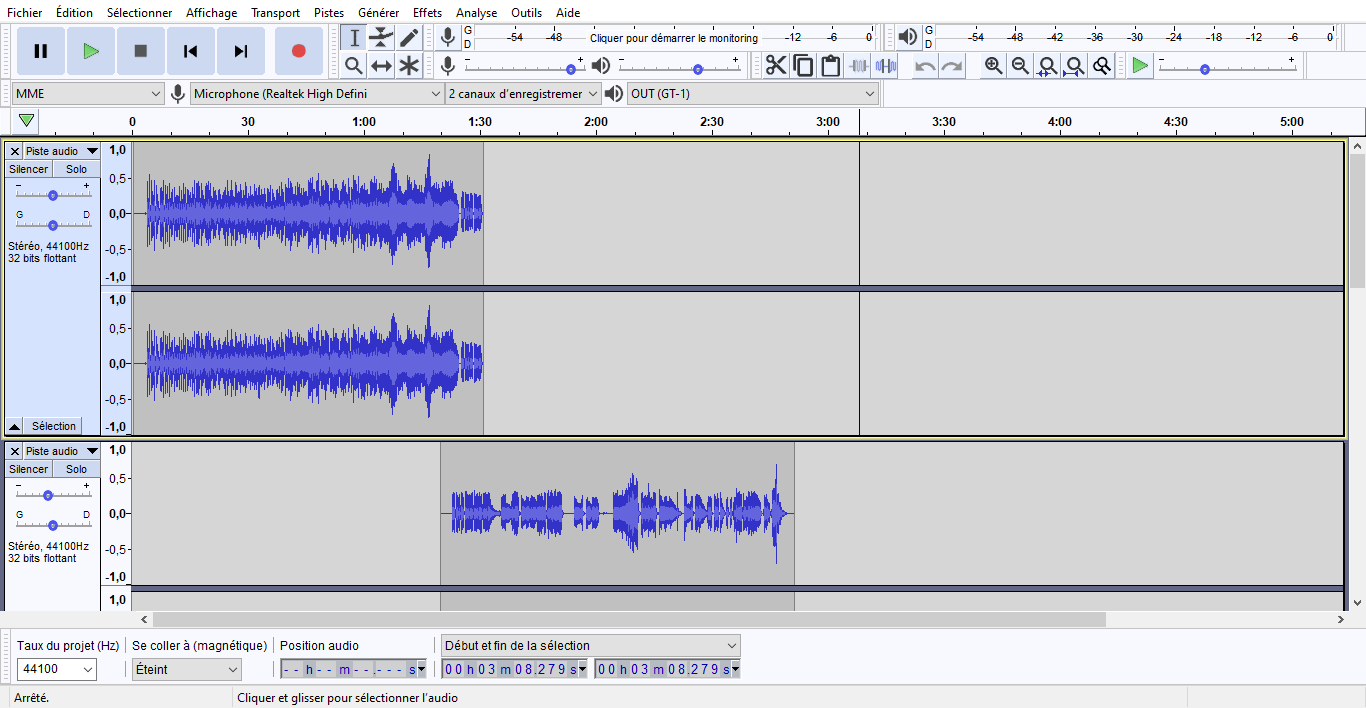Open the Microphone recording device dropdown

coord(317,94)
